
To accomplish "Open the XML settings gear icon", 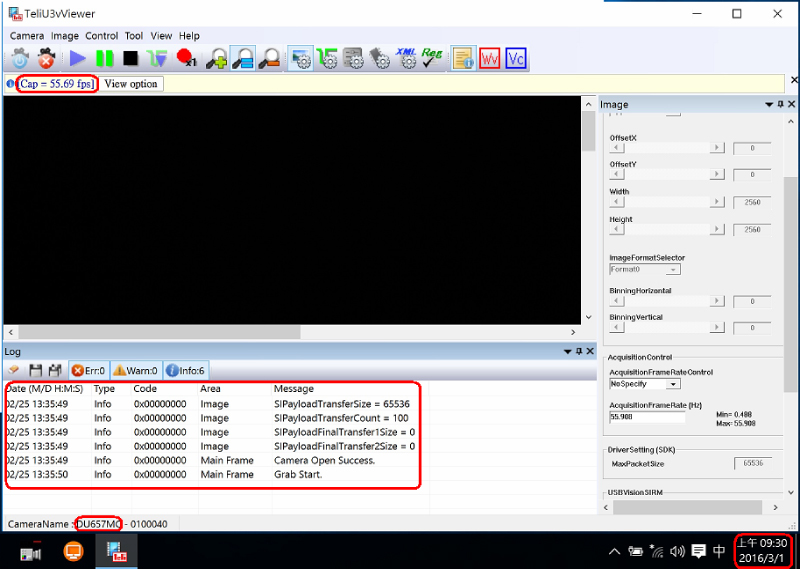I will [x=406, y=59].
